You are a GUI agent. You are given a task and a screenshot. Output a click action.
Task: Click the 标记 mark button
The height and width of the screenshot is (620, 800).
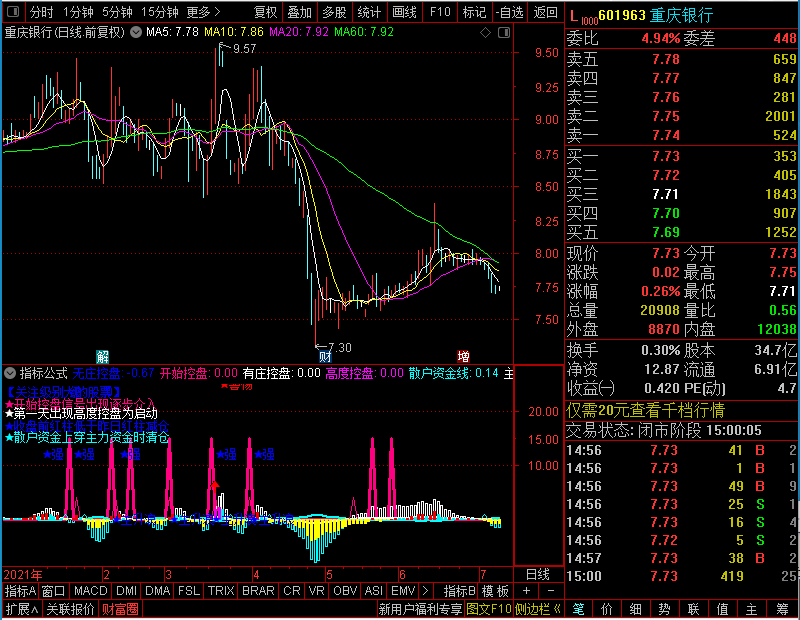point(474,12)
